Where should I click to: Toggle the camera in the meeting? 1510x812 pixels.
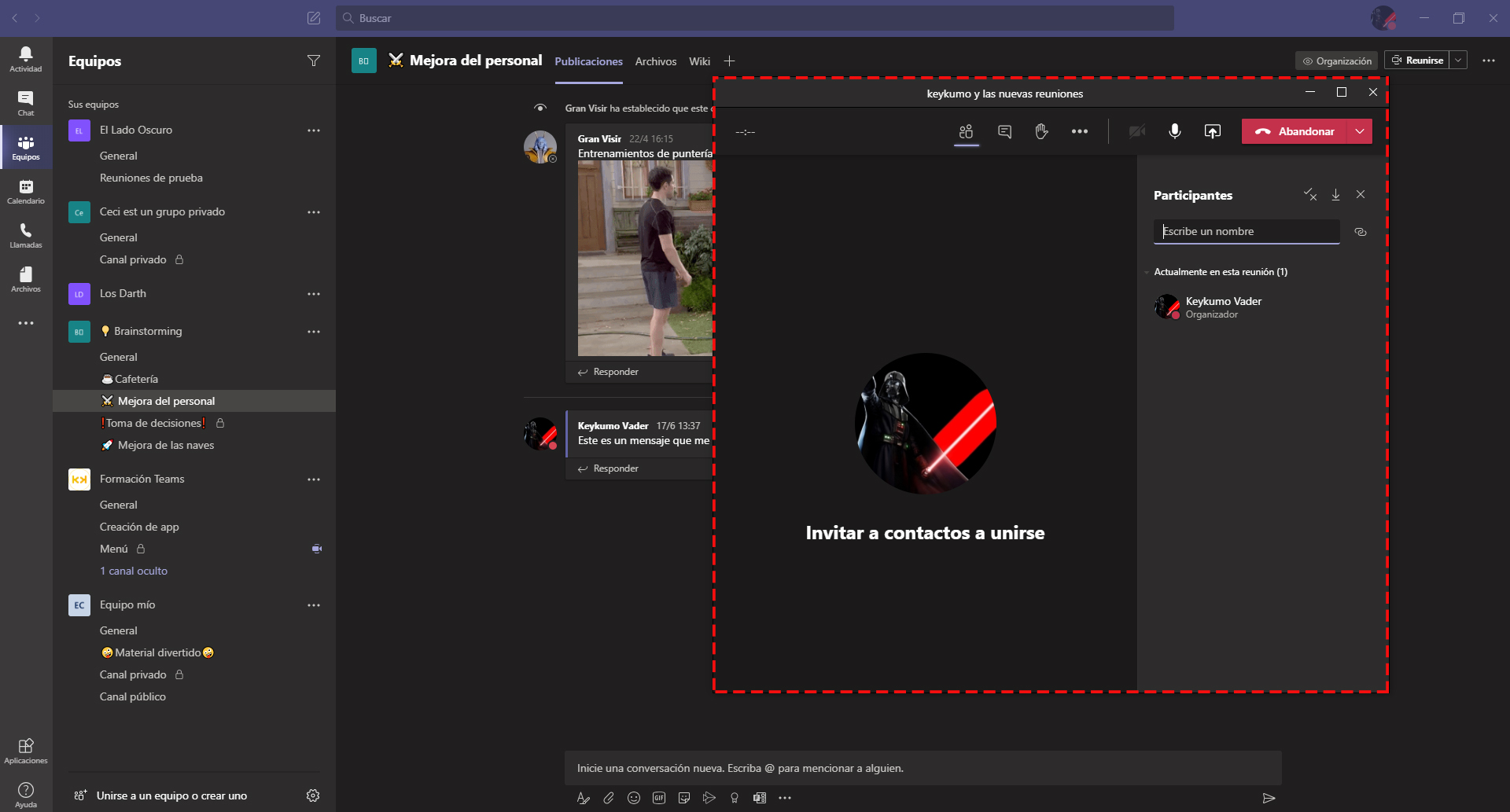[1137, 131]
